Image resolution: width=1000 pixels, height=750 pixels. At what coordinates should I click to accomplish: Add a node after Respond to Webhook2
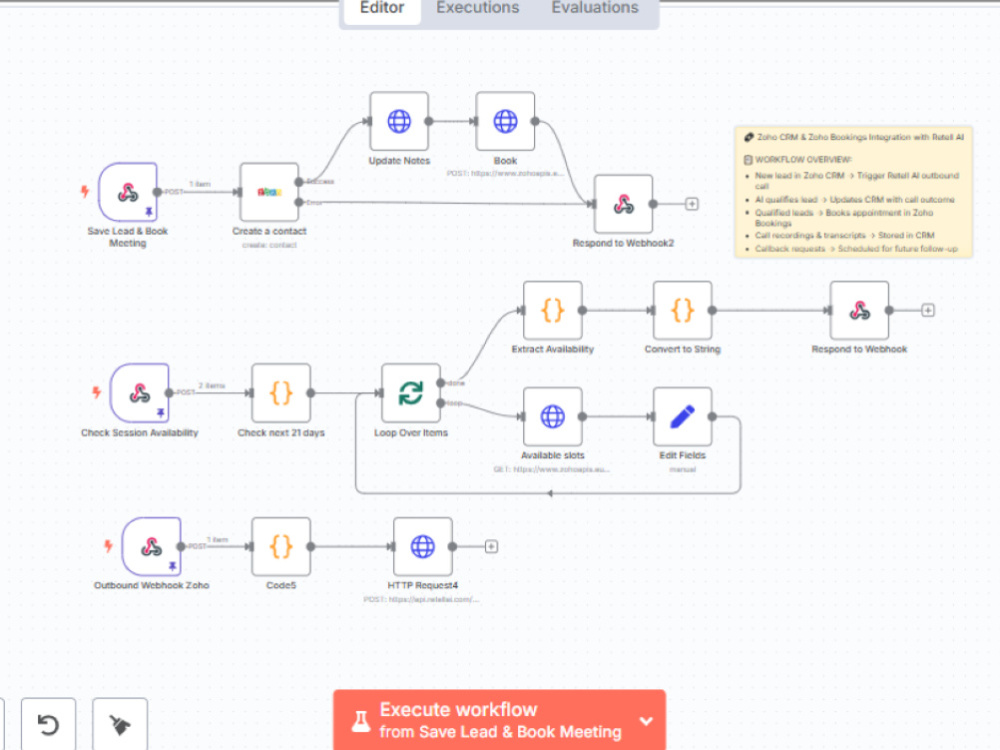pos(691,204)
